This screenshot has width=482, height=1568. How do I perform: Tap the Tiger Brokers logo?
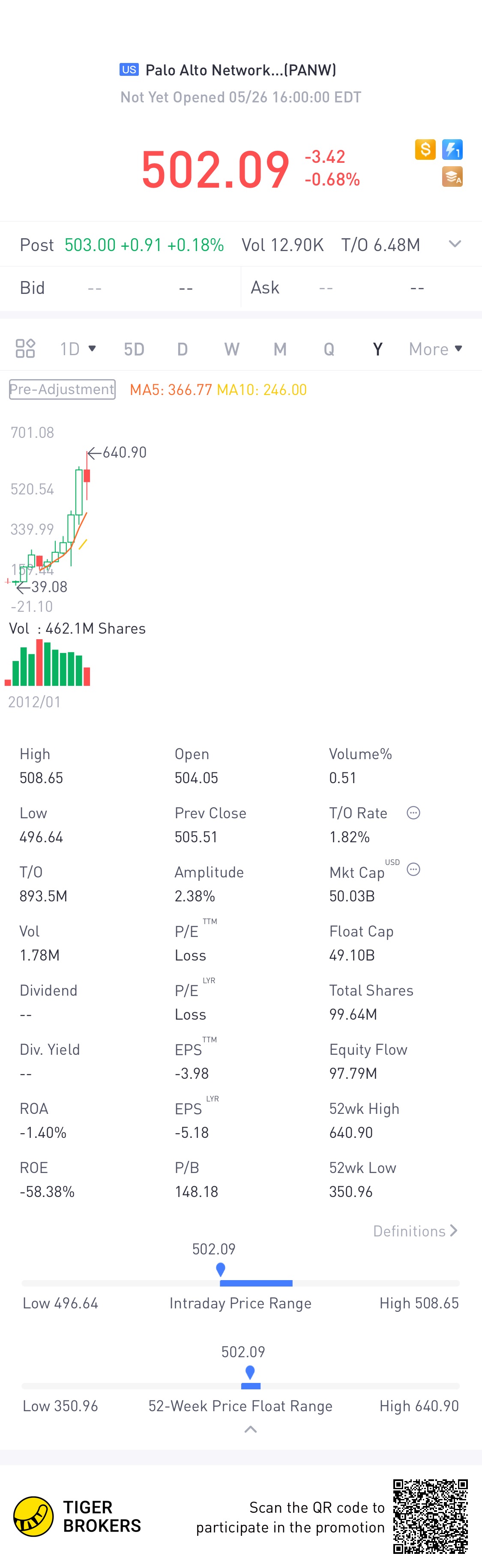tap(33, 1516)
